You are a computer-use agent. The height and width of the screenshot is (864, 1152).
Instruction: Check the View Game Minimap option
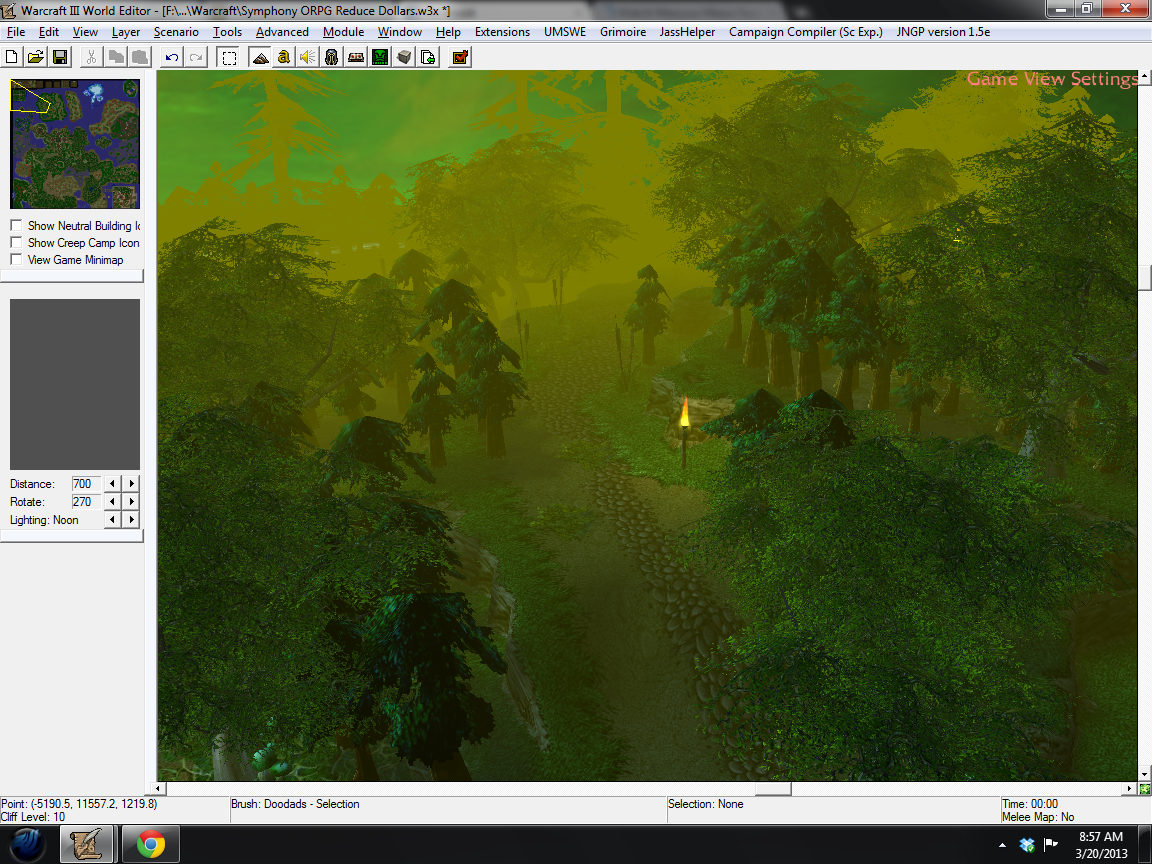(x=16, y=259)
